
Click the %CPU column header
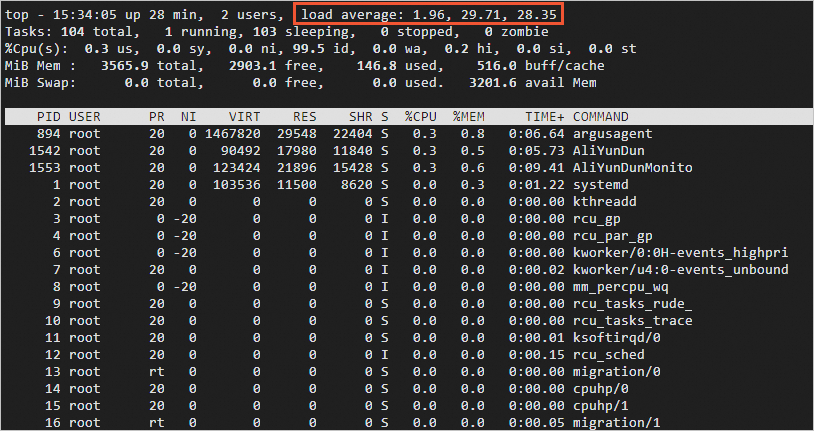(x=420, y=117)
